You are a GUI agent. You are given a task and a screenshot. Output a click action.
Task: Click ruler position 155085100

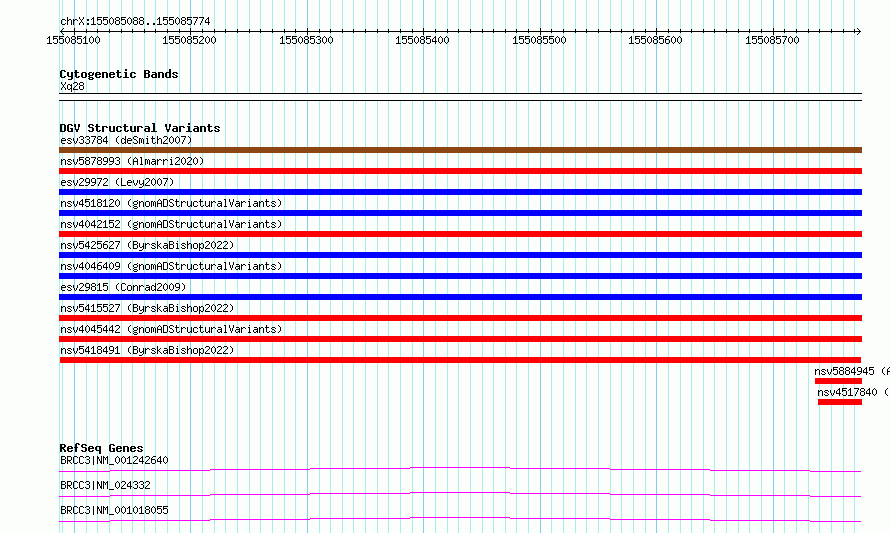click(73, 40)
